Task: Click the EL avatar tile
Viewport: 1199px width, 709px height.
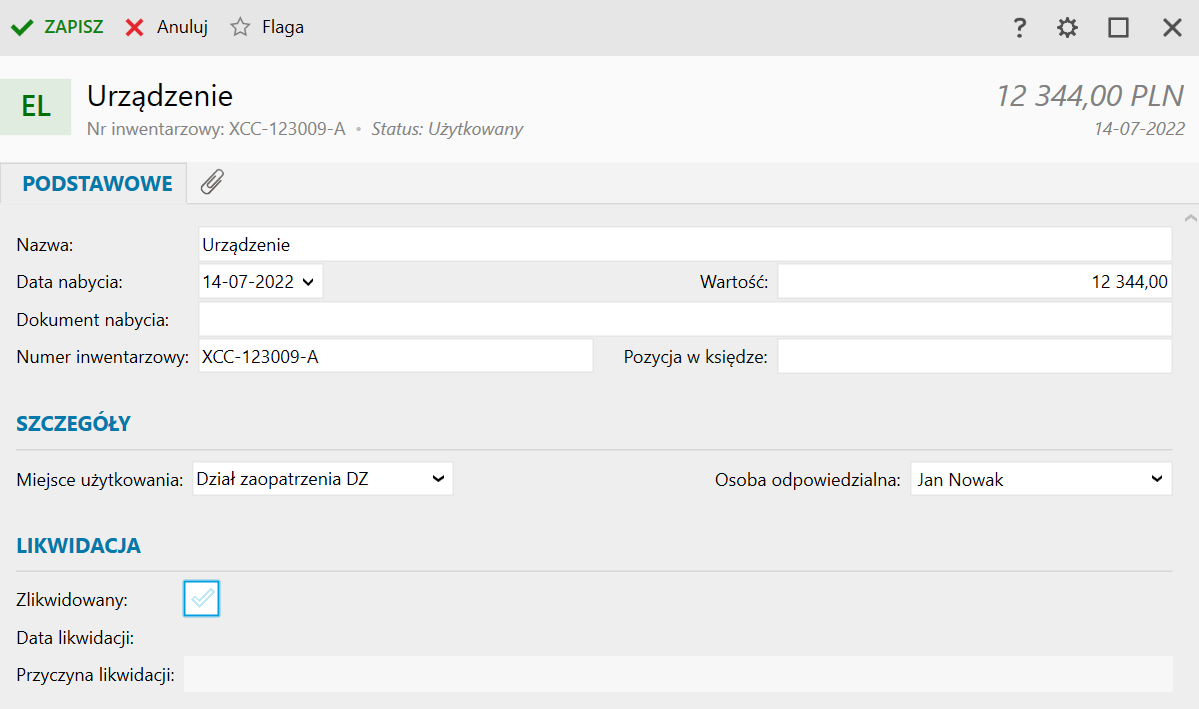Action: tap(36, 106)
